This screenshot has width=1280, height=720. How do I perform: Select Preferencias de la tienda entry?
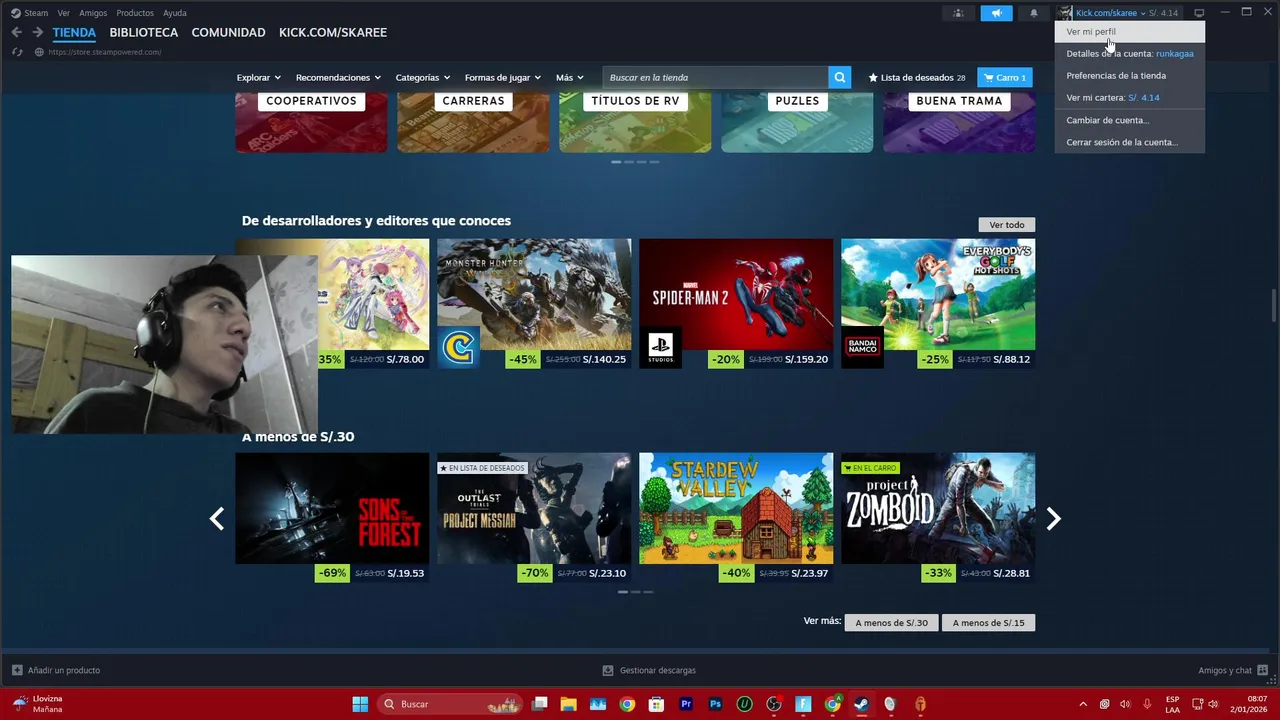[1130, 75]
